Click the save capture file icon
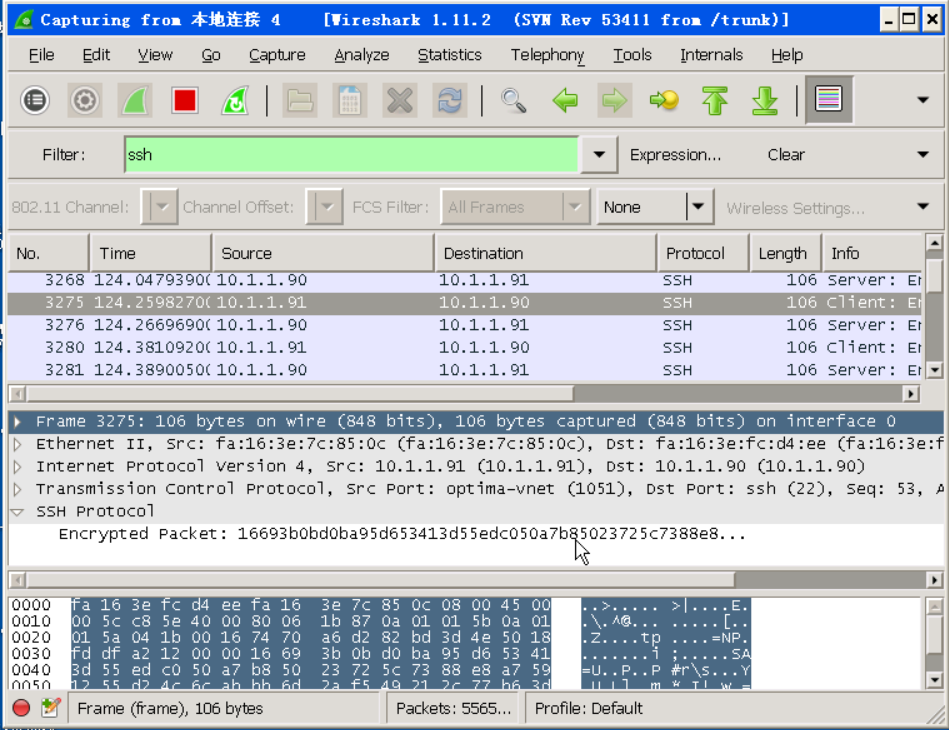The width and height of the screenshot is (949, 730). tap(350, 100)
